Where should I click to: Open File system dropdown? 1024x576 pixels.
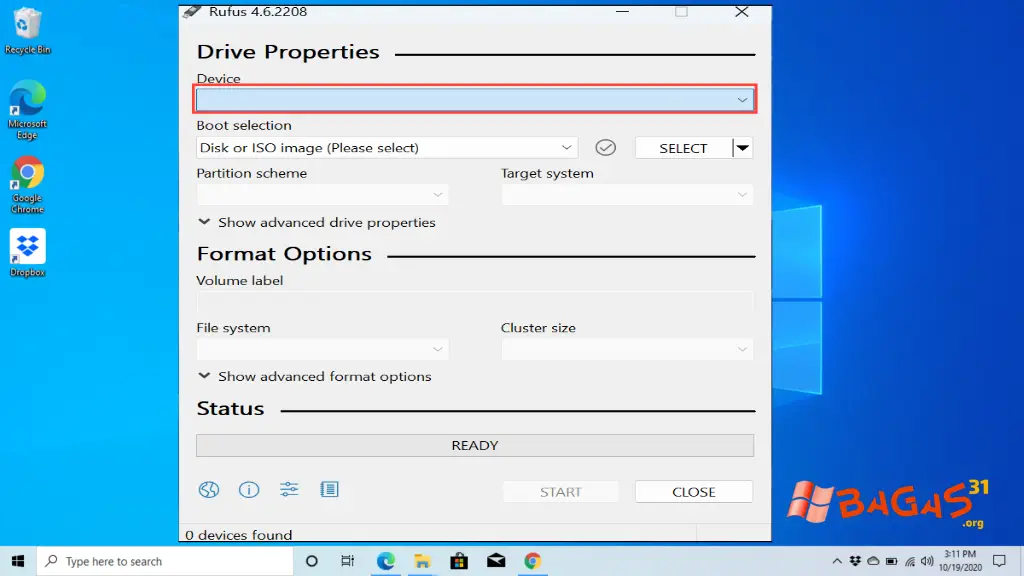click(322, 349)
